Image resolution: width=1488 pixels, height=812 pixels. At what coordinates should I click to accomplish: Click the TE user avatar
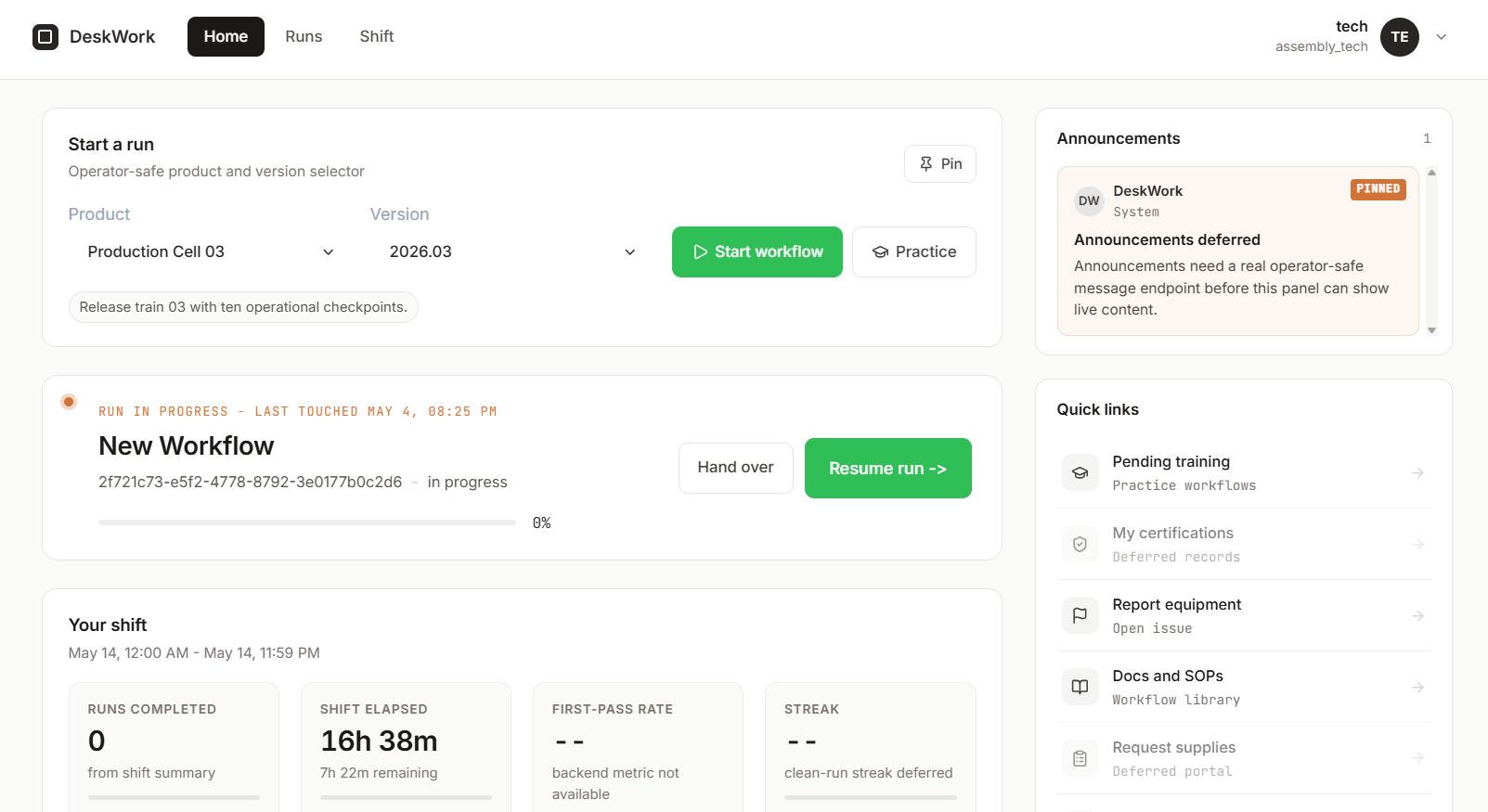[1400, 37]
